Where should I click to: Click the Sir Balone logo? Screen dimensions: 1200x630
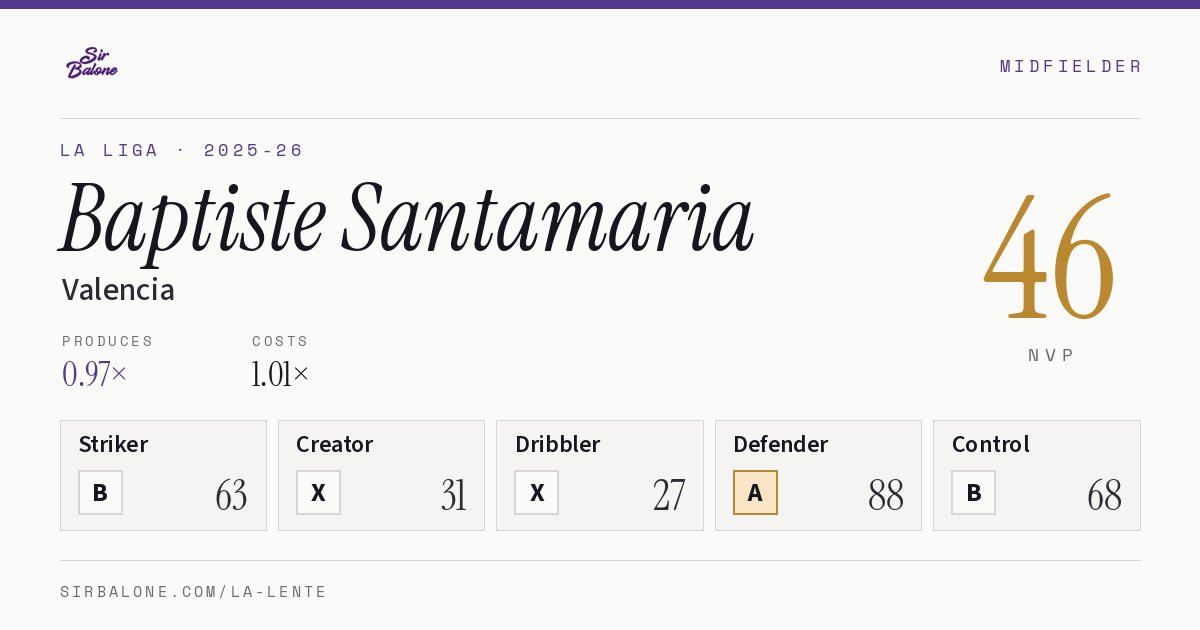pos(92,63)
